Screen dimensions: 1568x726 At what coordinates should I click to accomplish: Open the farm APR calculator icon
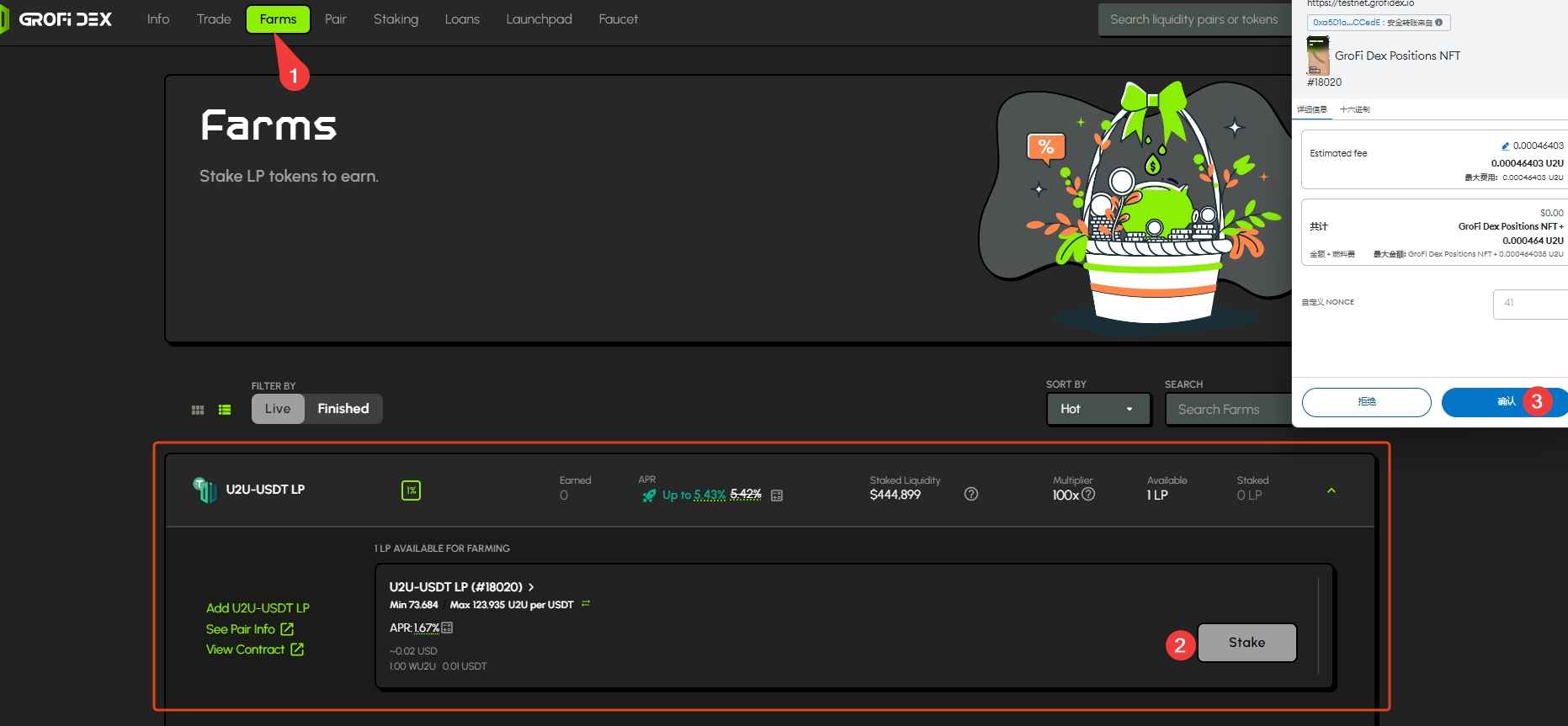pyautogui.click(x=777, y=495)
